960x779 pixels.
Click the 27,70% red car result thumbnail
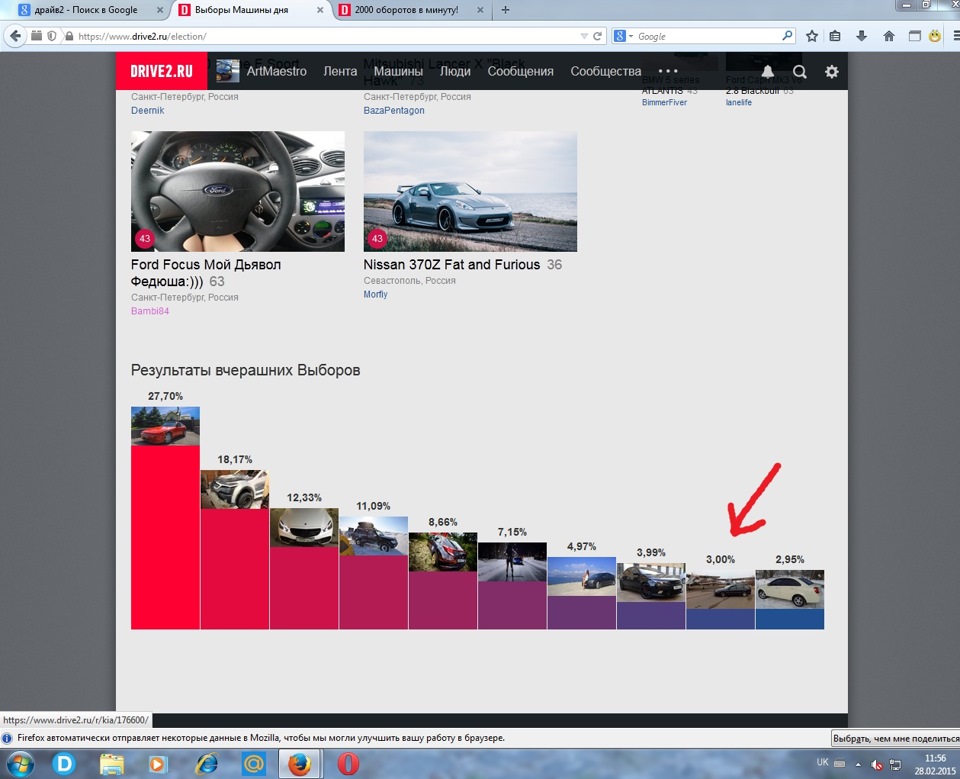coord(165,426)
